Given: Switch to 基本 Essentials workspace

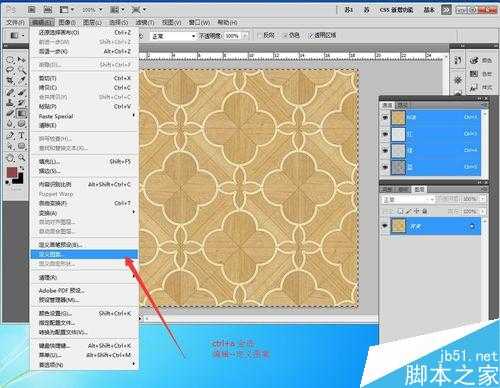Looking at the screenshot, I should 429,10.
